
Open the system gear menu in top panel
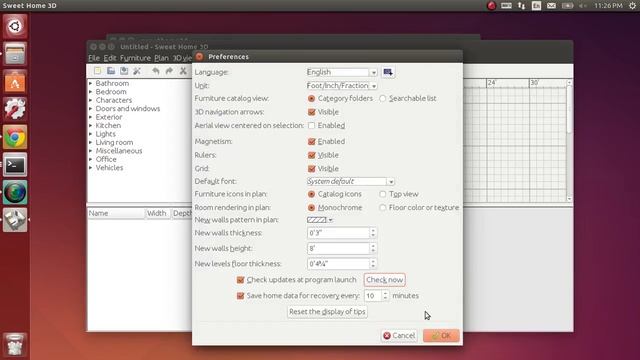pyautogui.click(x=632, y=6)
